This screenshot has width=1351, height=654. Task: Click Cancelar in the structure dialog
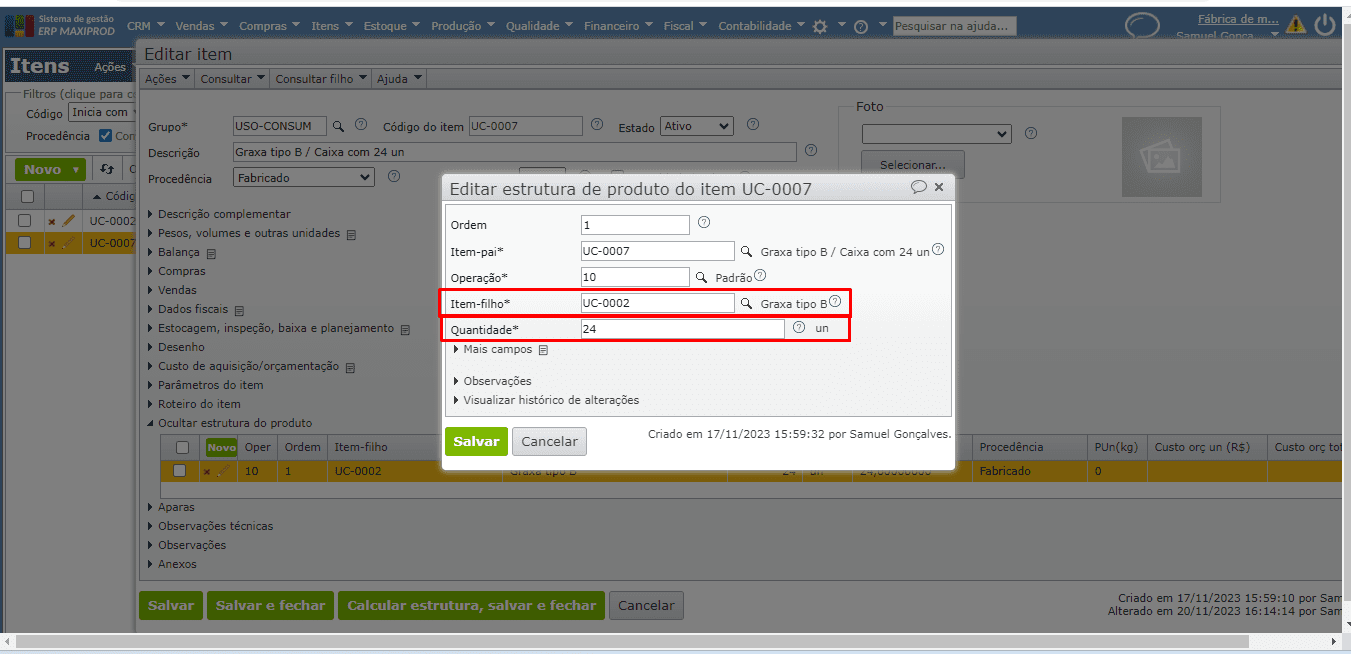click(x=549, y=441)
